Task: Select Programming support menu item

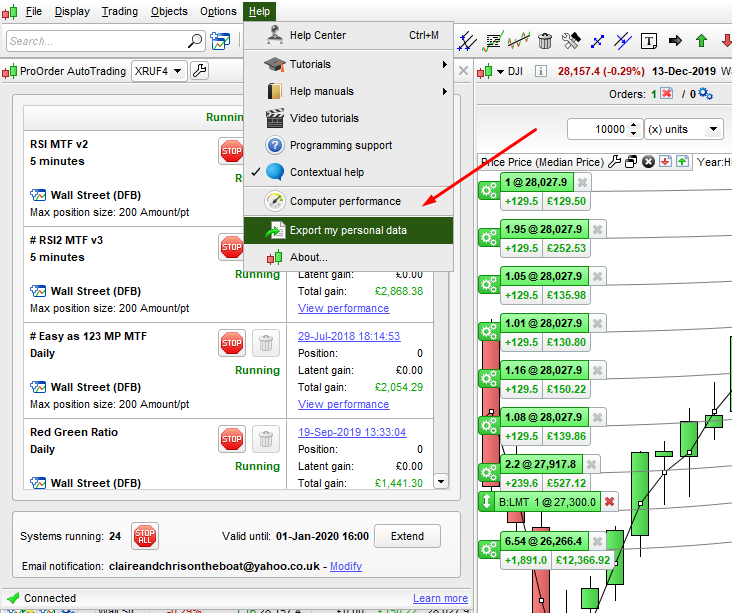Action: (x=348, y=146)
